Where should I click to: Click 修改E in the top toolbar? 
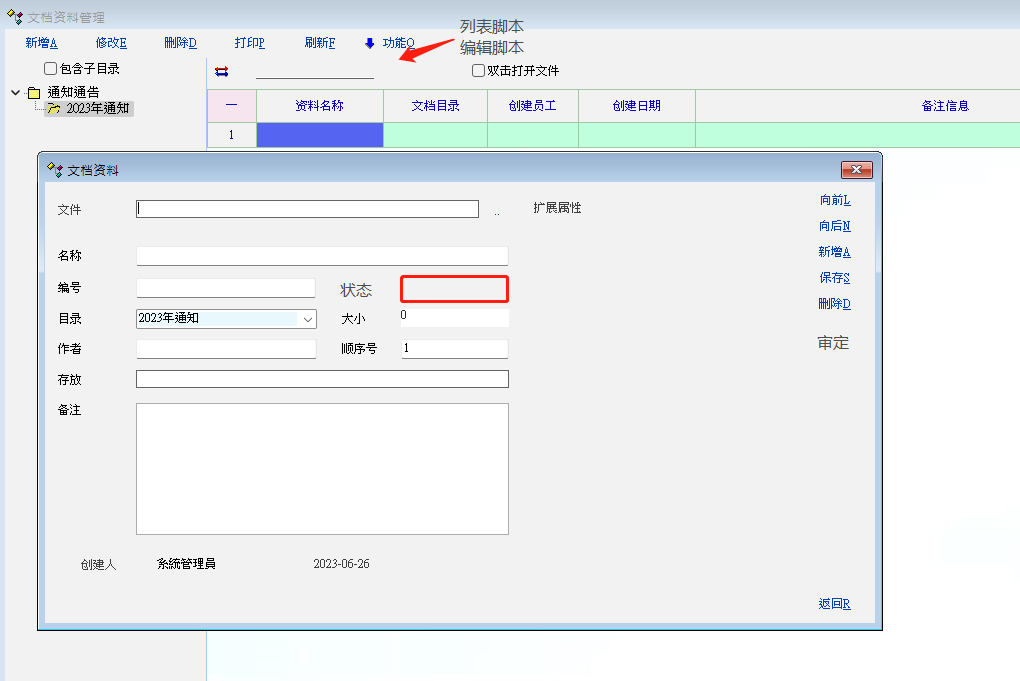click(111, 43)
